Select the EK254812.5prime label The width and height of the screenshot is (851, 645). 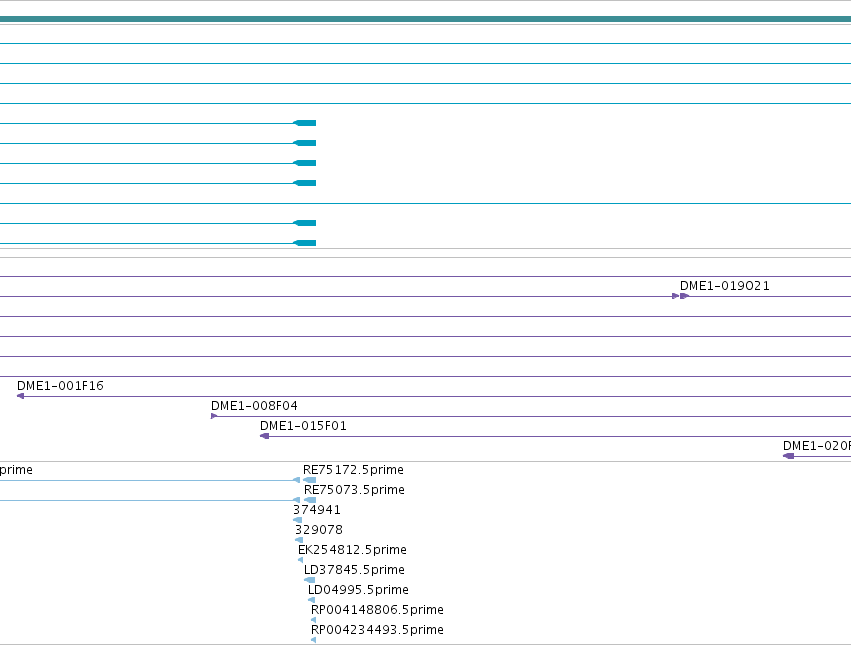(x=352, y=549)
